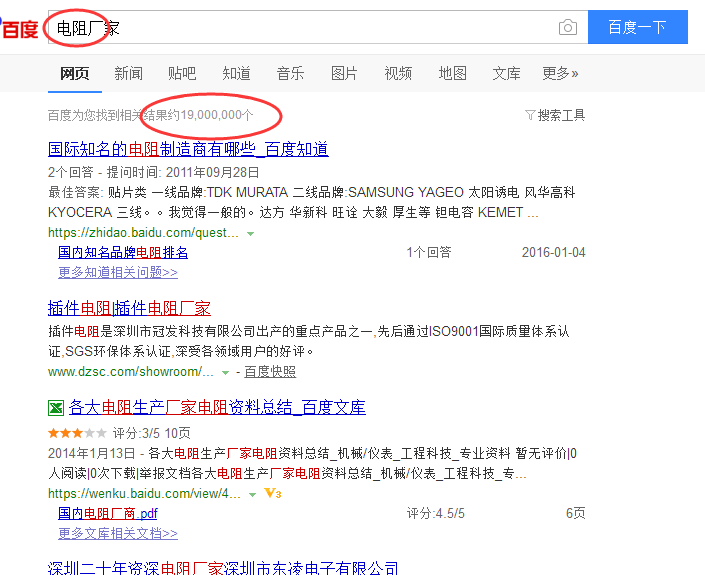
Task: Click the three-star rating icon
Action: [x=77, y=433]
